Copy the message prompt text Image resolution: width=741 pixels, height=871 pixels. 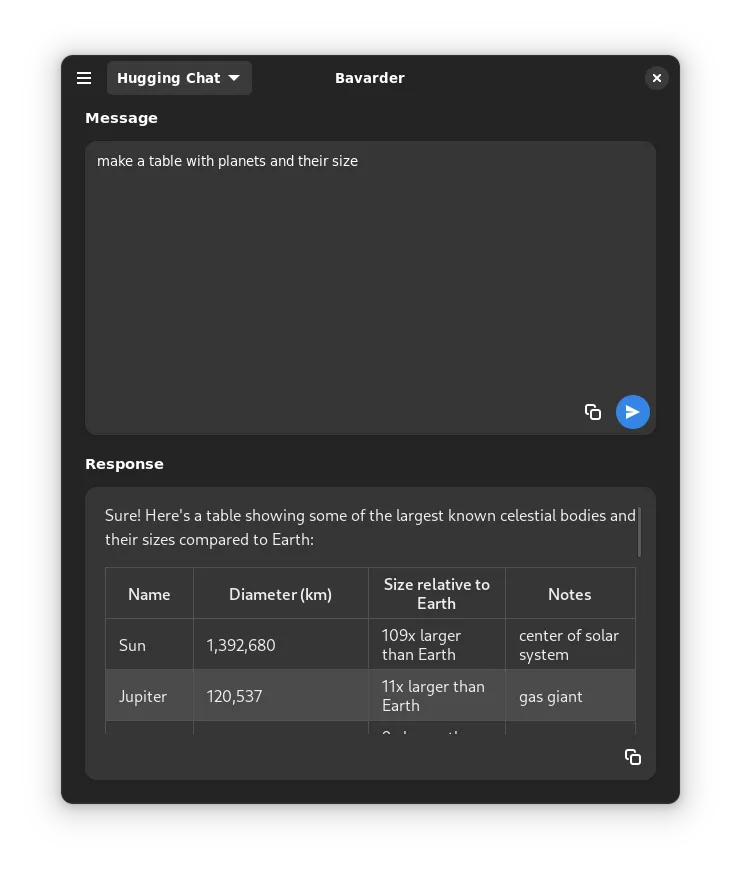(x=593, y=412)
